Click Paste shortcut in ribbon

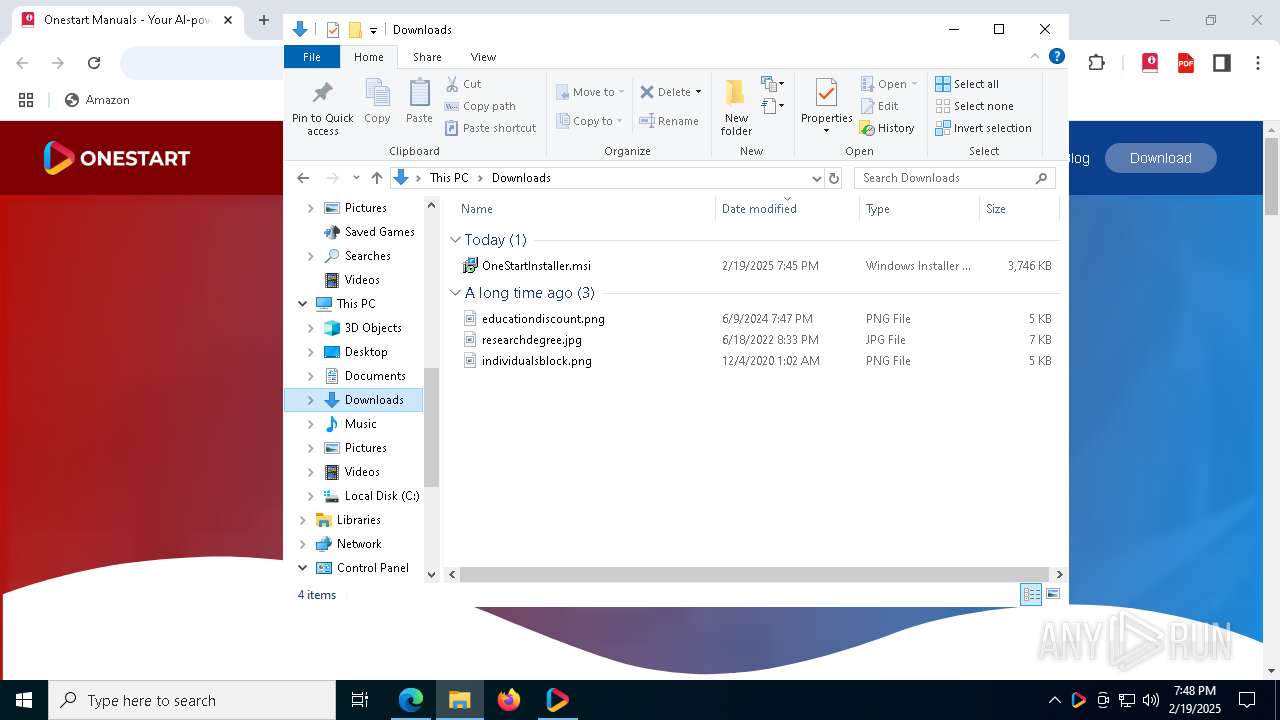490,128
